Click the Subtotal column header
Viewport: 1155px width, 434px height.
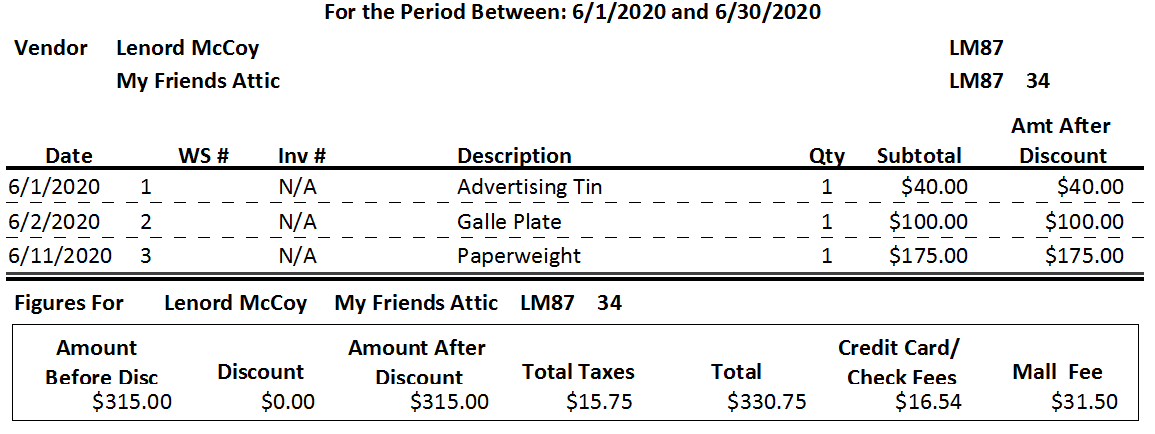pos(919,155)
